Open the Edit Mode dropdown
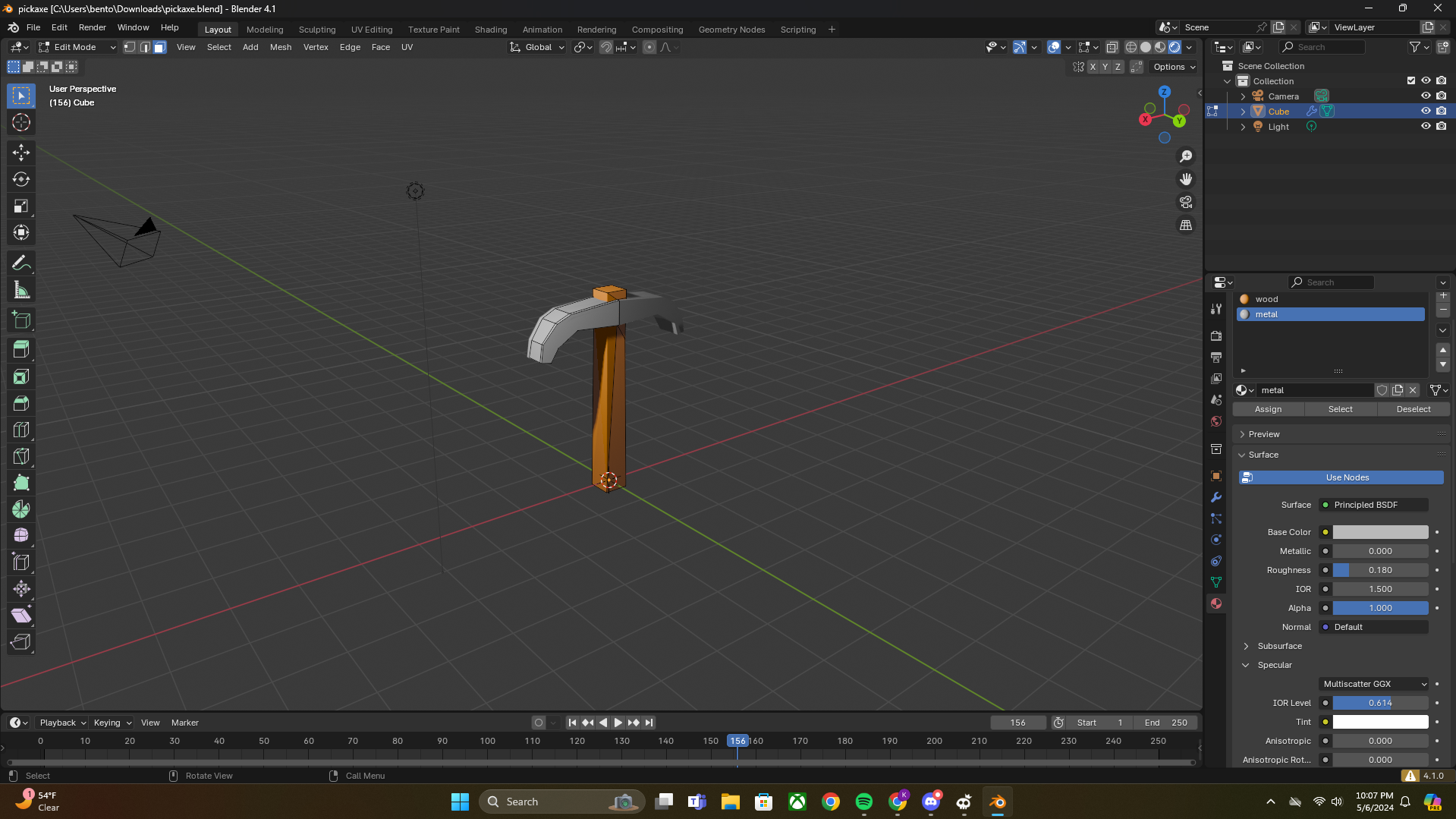1456x819 pixels. point(77,47)
